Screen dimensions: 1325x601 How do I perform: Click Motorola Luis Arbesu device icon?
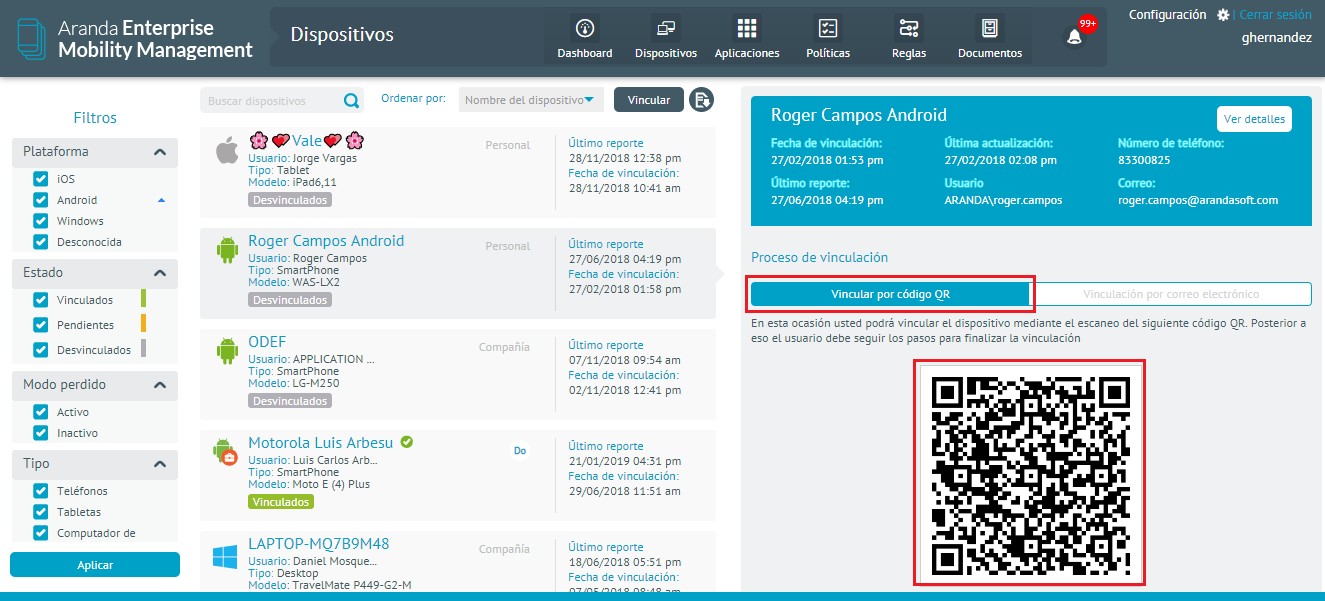pyautogui.click(x=225, y=452)
